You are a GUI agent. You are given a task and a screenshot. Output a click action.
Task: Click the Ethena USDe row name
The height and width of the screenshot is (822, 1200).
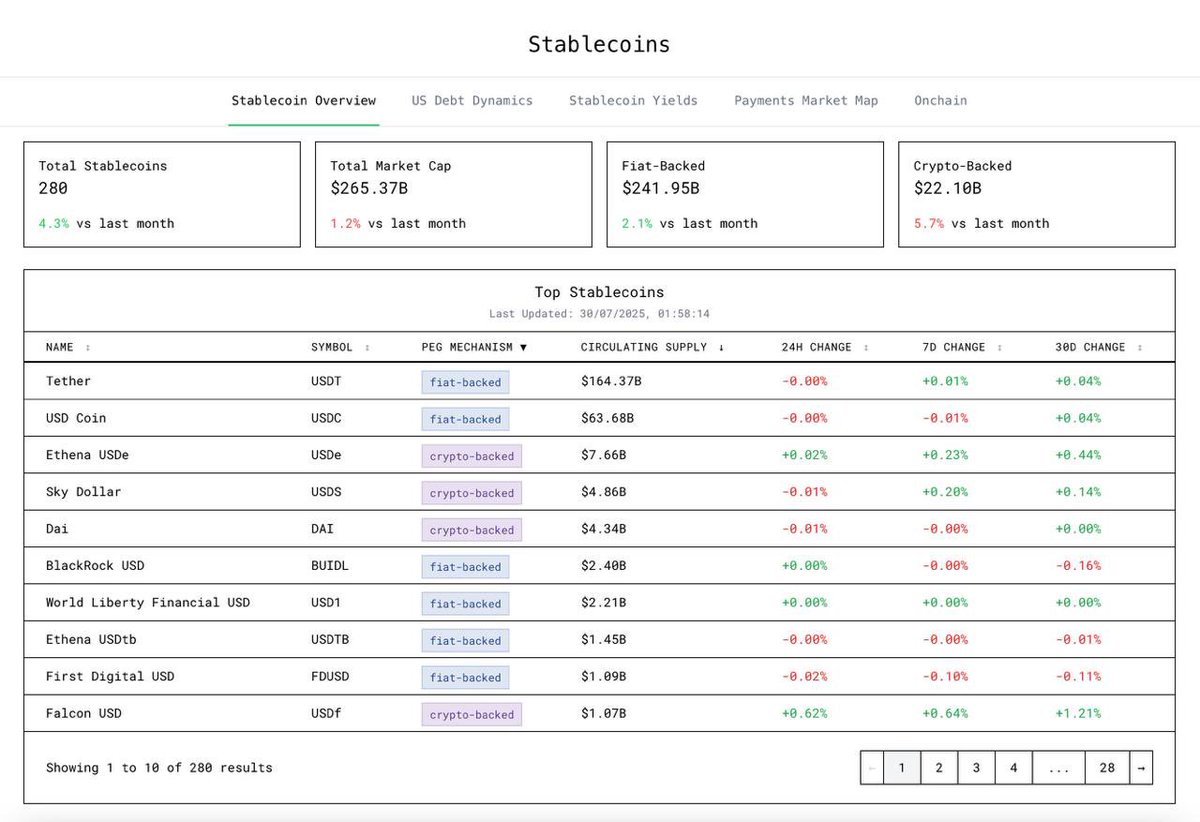click(x=87, y=455)
